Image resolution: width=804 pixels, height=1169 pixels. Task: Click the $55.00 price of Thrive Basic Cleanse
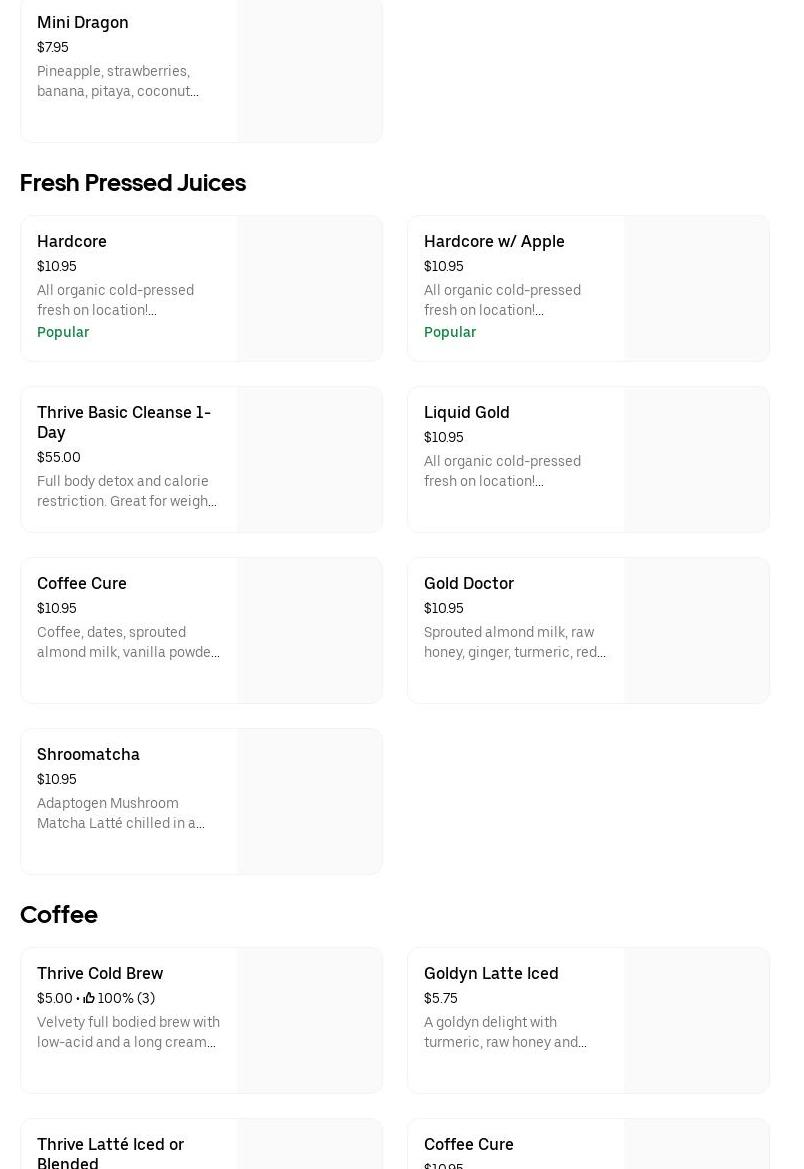click(59, 457)
